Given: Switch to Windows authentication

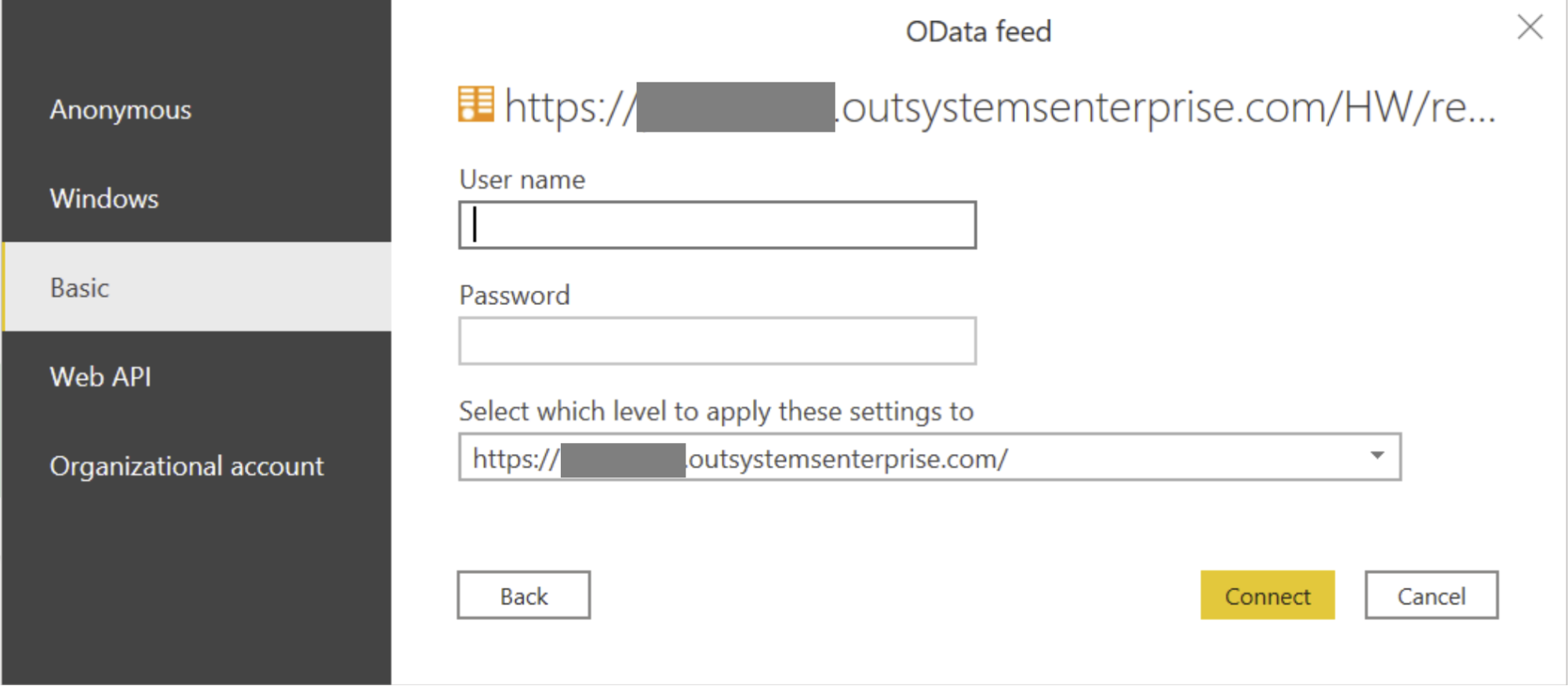Looking at the screenshot, I should click(104, 198).
